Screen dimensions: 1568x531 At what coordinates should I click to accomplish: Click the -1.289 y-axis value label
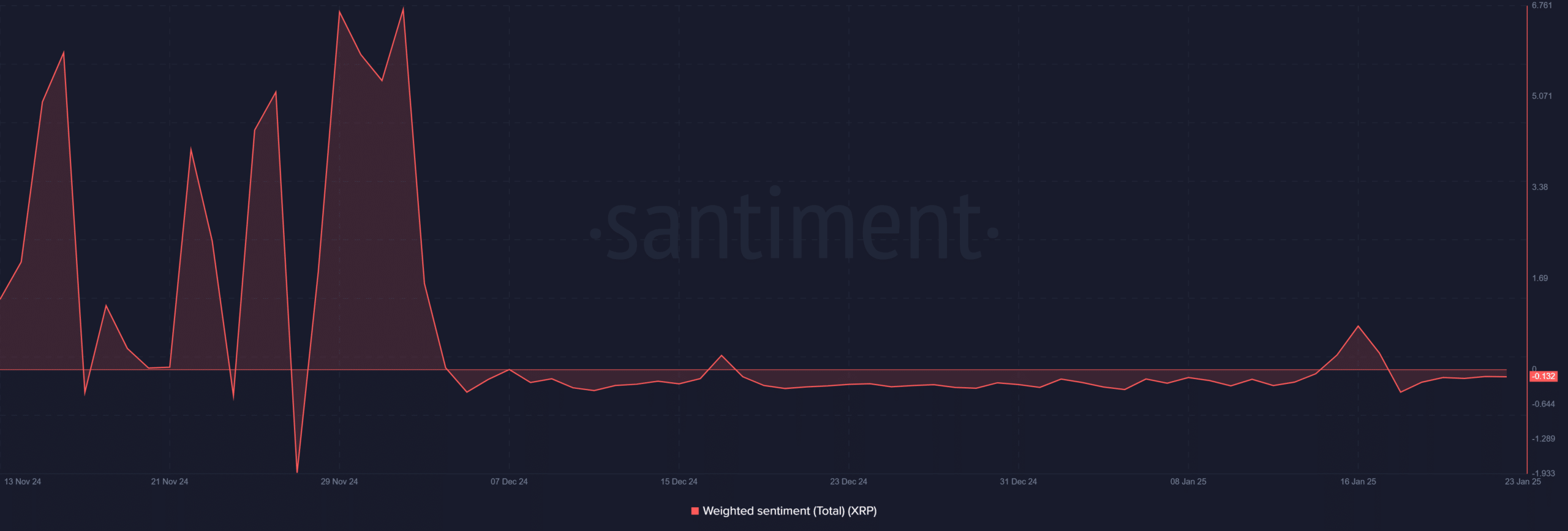[x=1543, y=439]
